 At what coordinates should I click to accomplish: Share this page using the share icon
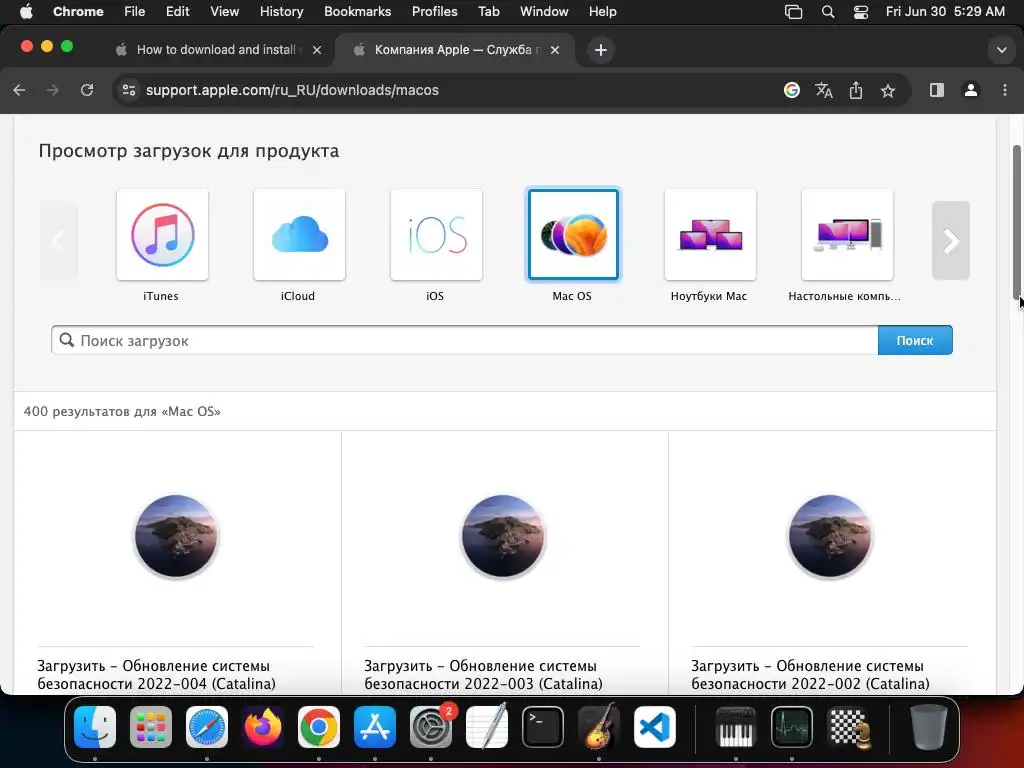coord(856,90)
